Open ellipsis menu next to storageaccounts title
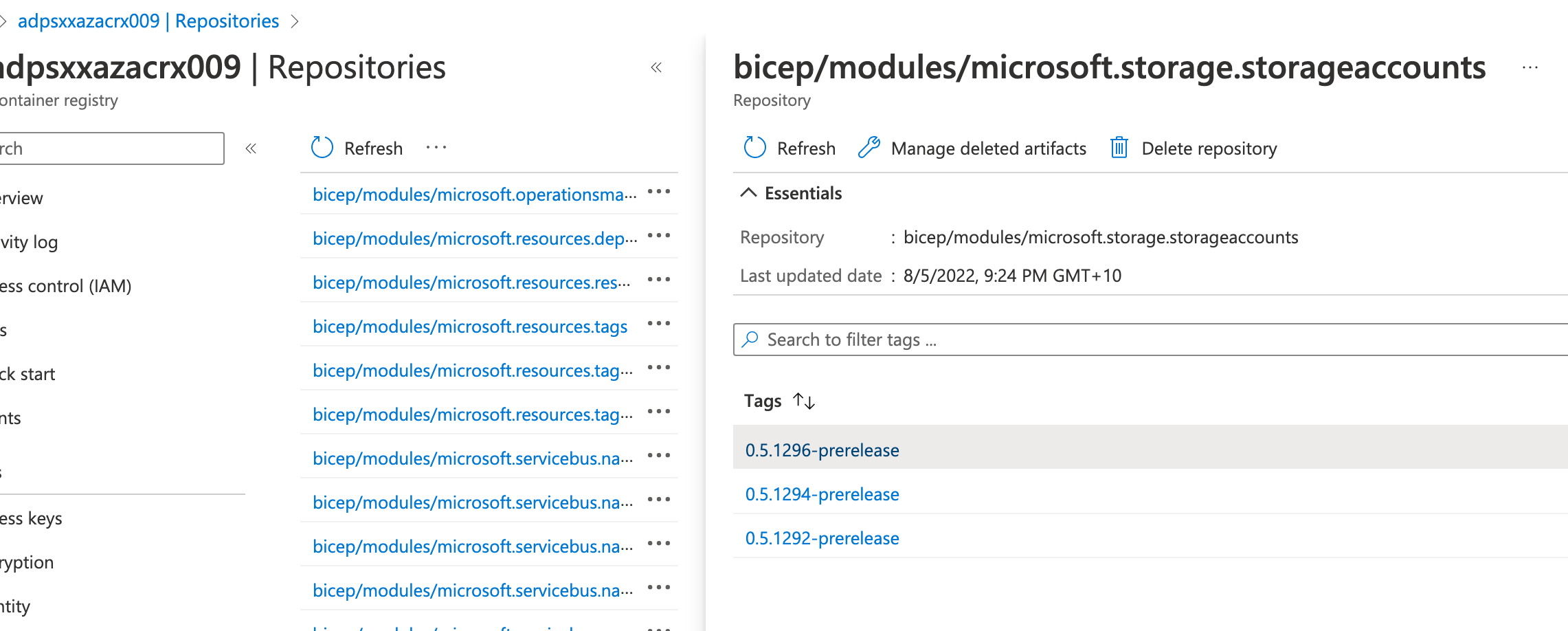1568x631 pixels. click(x=1530, y=67)
